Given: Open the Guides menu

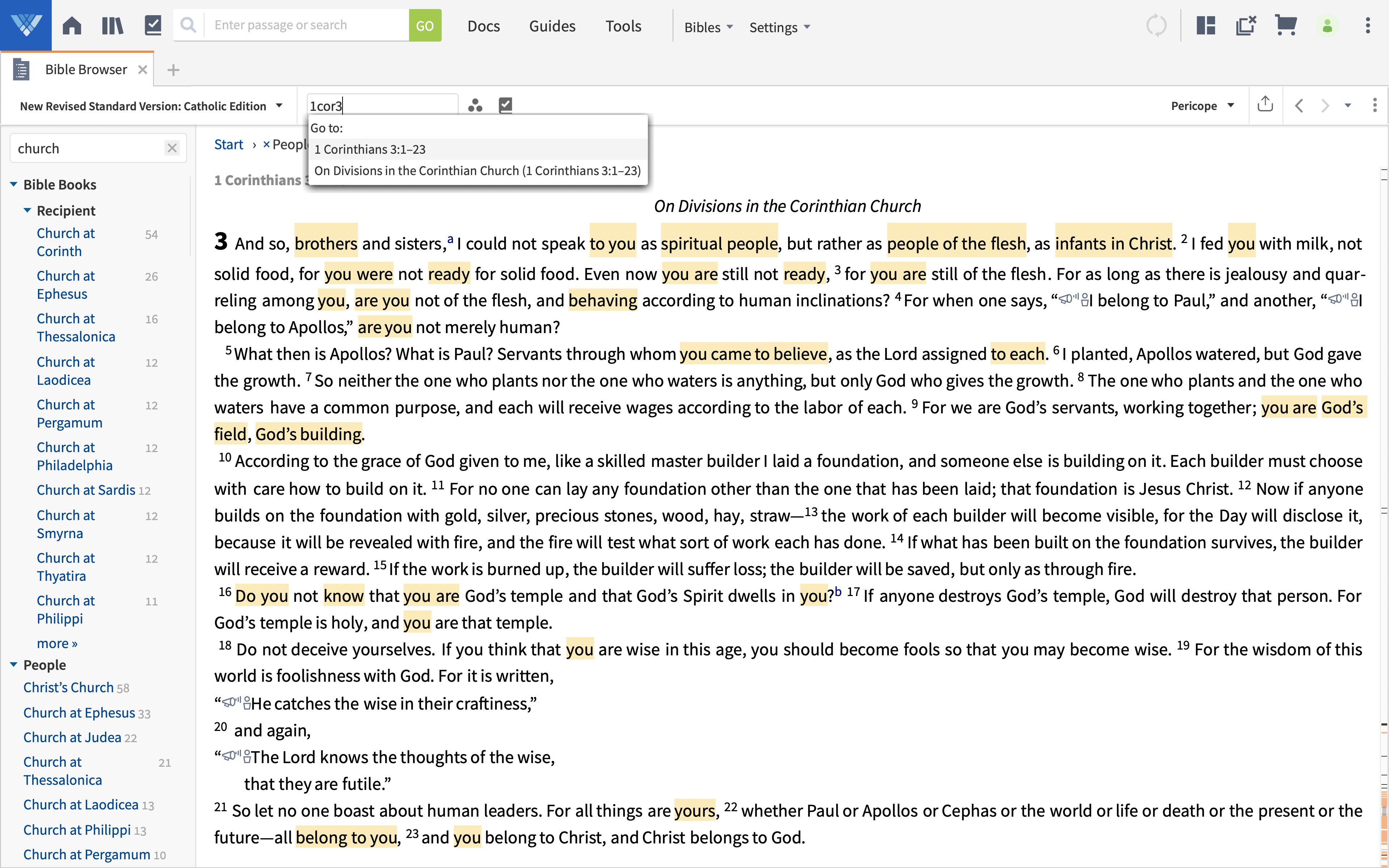Looking at the screenshot, I should point(552,26).
